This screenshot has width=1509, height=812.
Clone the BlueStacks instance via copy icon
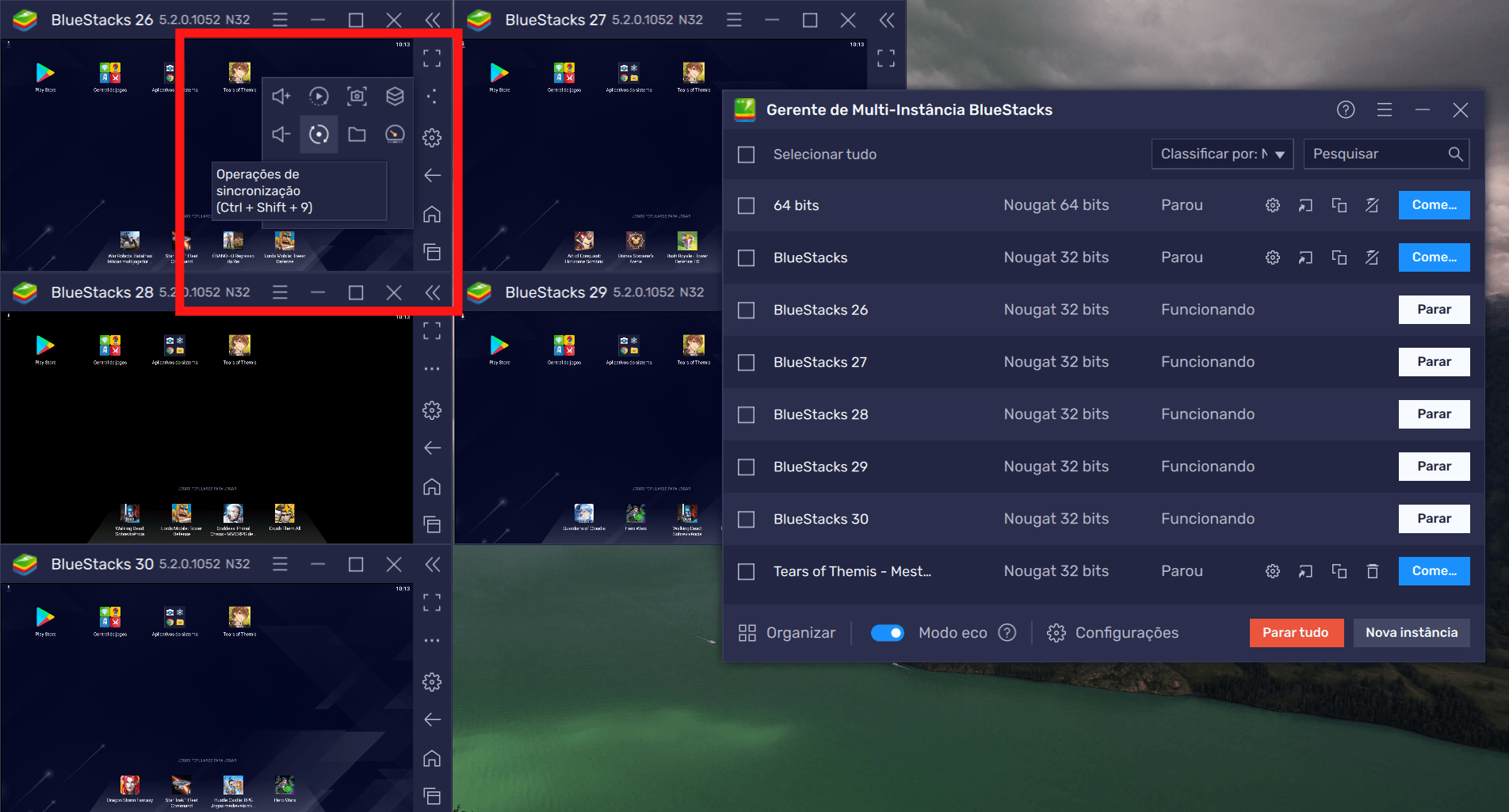pyautogui.click(x=1339, y=257)
